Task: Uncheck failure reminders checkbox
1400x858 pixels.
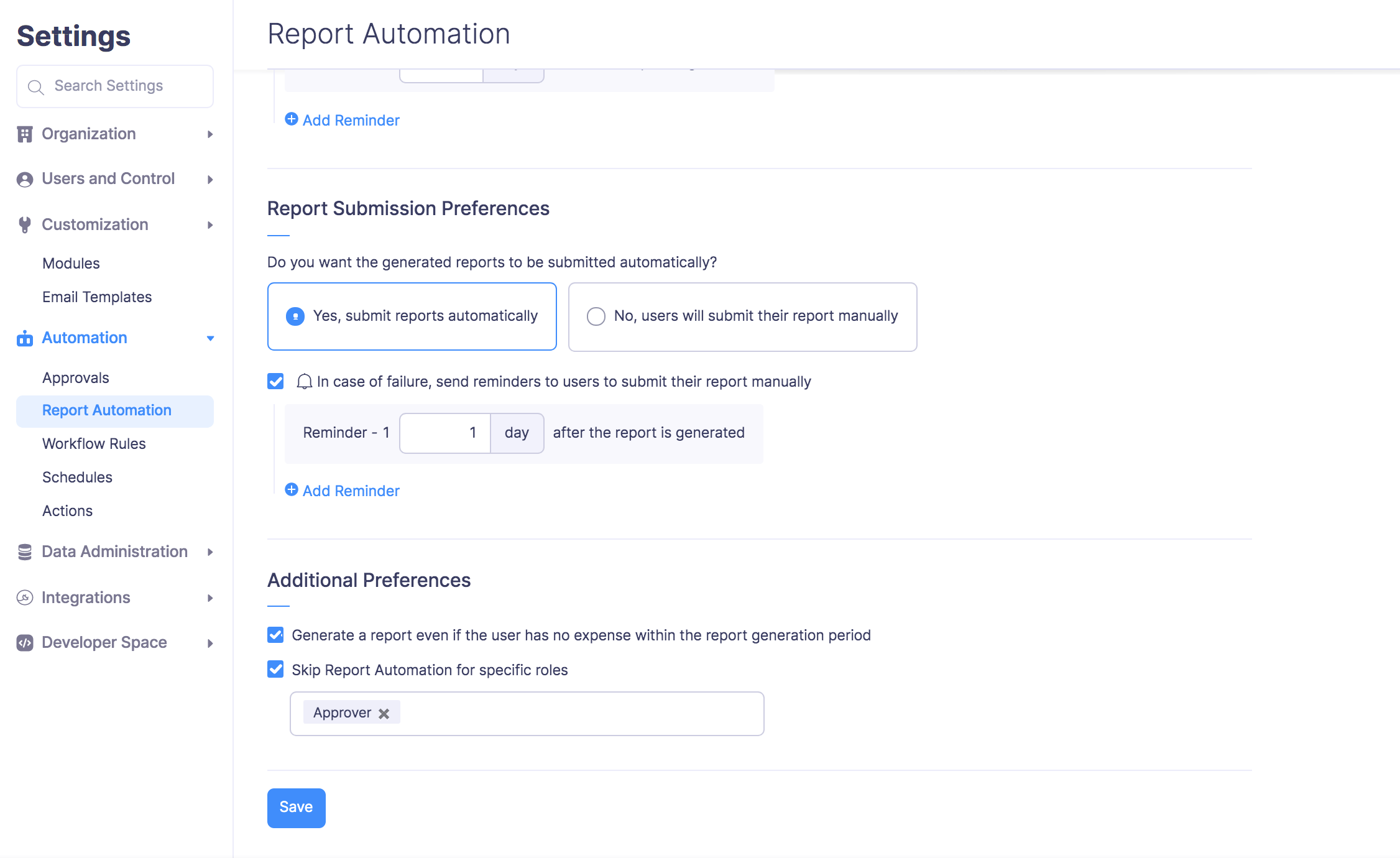Action: click(x=275, y=381)
